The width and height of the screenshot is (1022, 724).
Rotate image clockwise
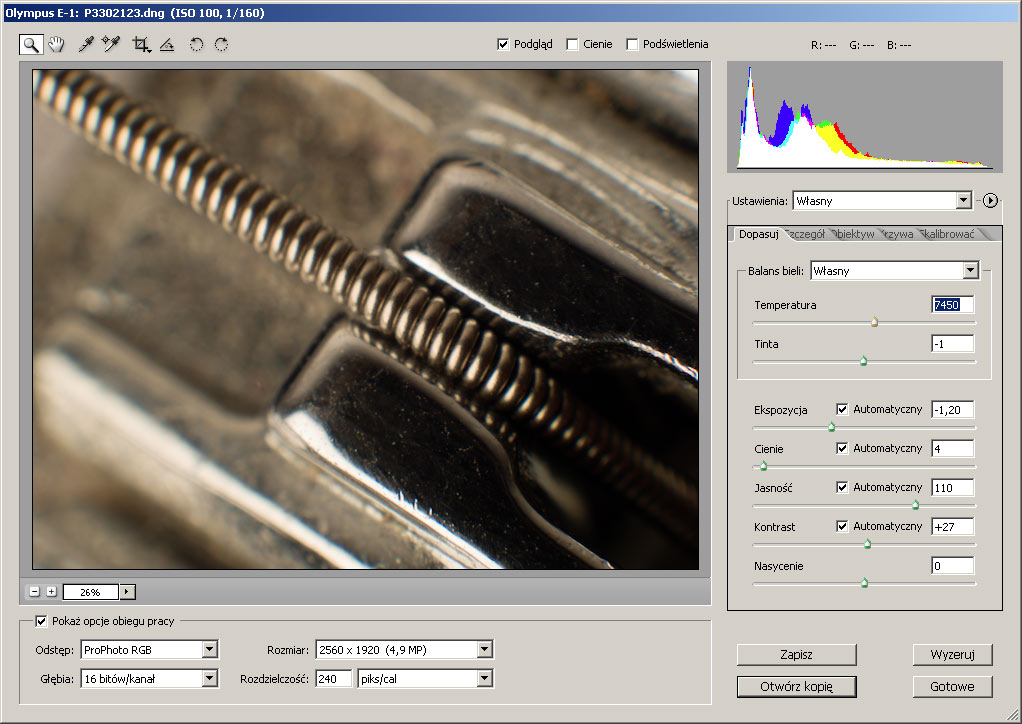221,44
